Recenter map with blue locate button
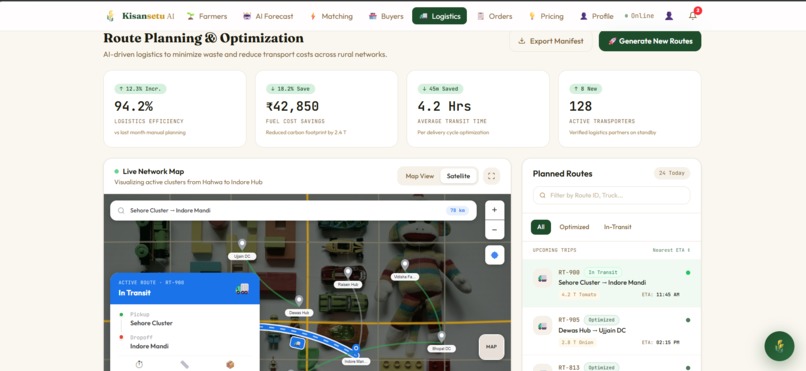Screen dimensions: 806x371 click(494, 255)
